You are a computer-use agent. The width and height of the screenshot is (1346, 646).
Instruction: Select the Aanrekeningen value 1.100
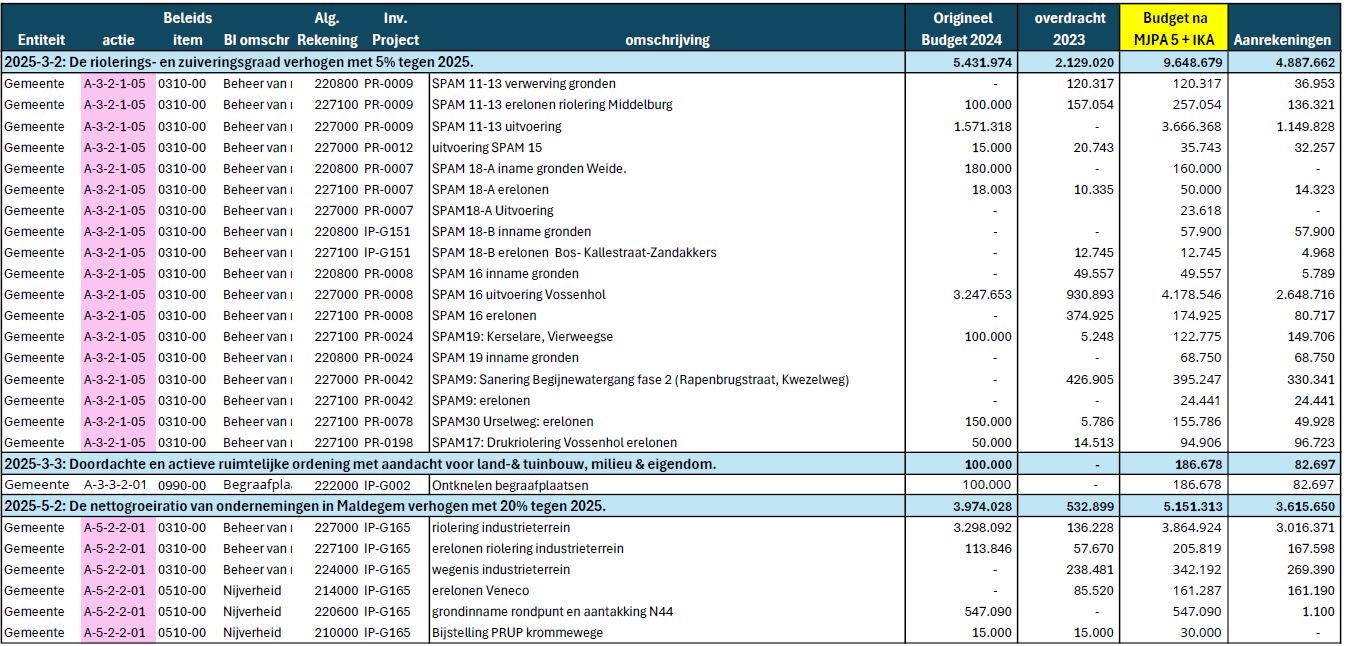coord(1318,611)
